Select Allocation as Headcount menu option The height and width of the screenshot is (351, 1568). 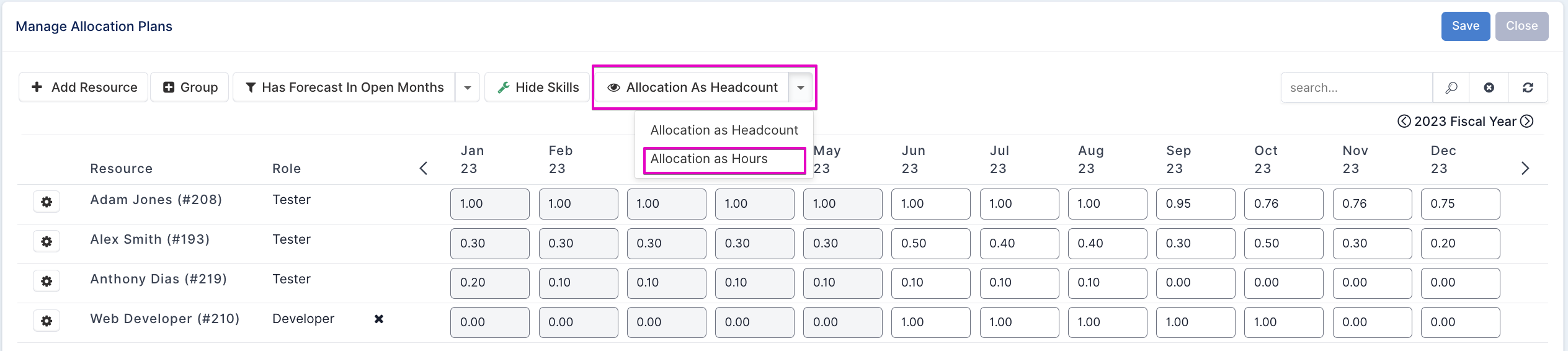tap(724, 130)
